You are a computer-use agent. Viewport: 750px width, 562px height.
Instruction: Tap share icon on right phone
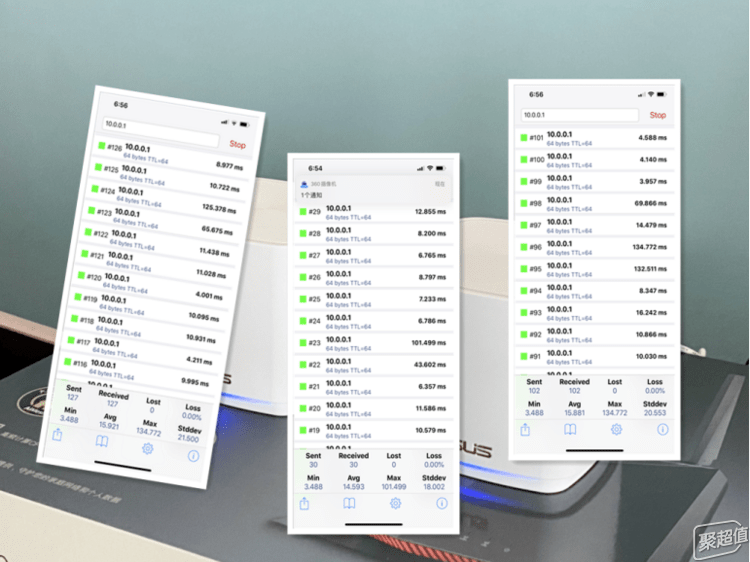pyautogui.click(x=525, y=430)
